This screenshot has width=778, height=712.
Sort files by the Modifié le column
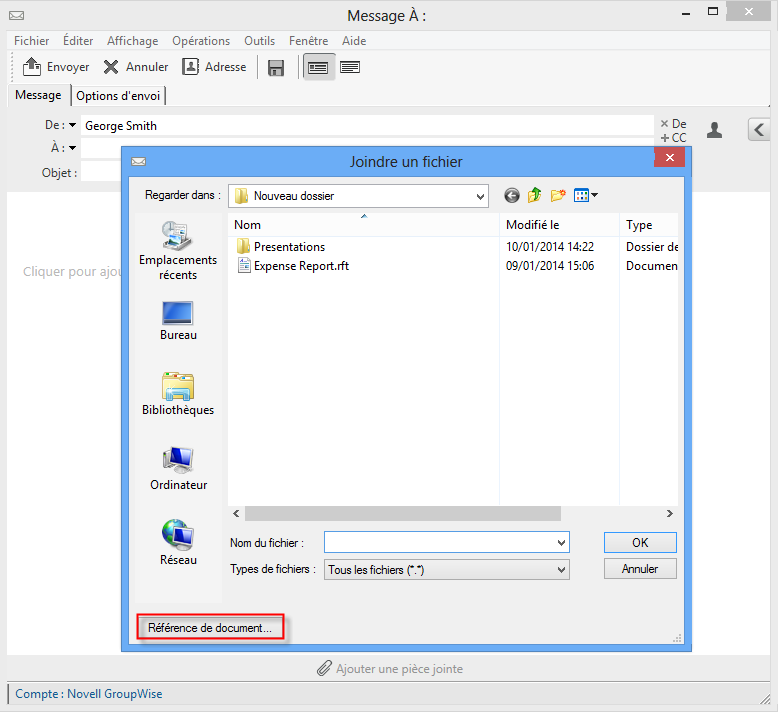point(559,225)
